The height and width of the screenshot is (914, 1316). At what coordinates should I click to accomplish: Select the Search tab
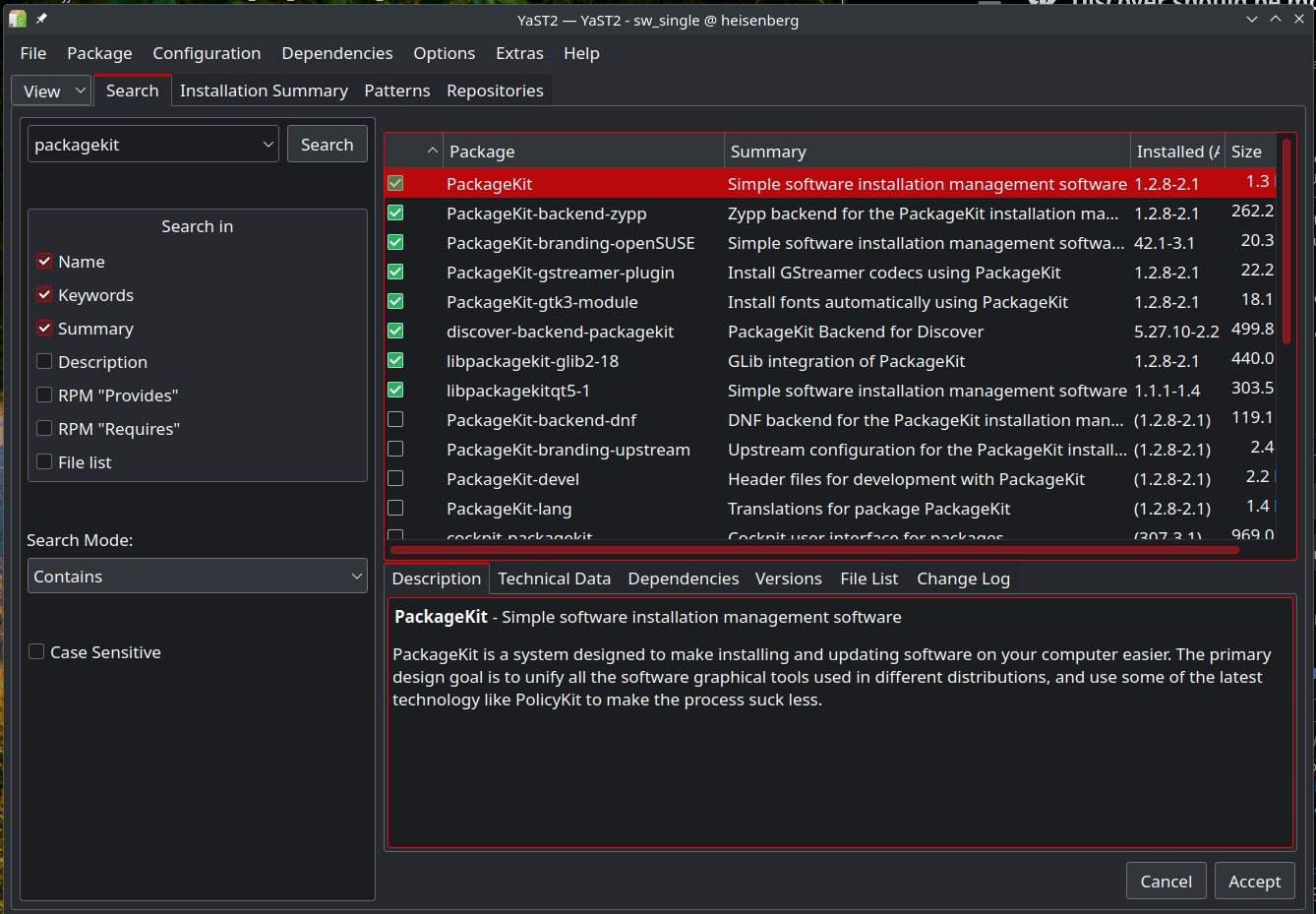pos(132,91)
